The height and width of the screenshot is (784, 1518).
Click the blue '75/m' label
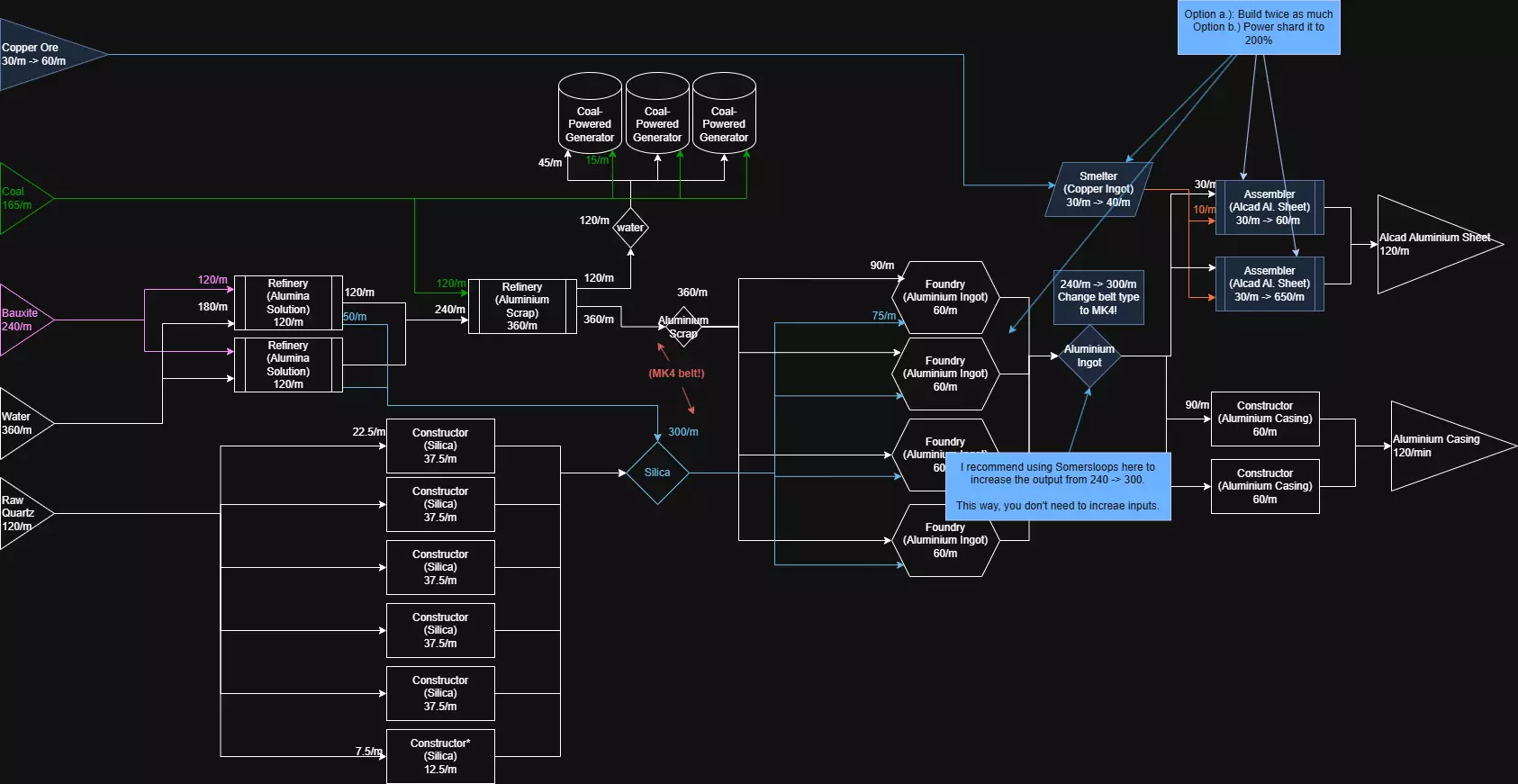(x=883, y=316)
